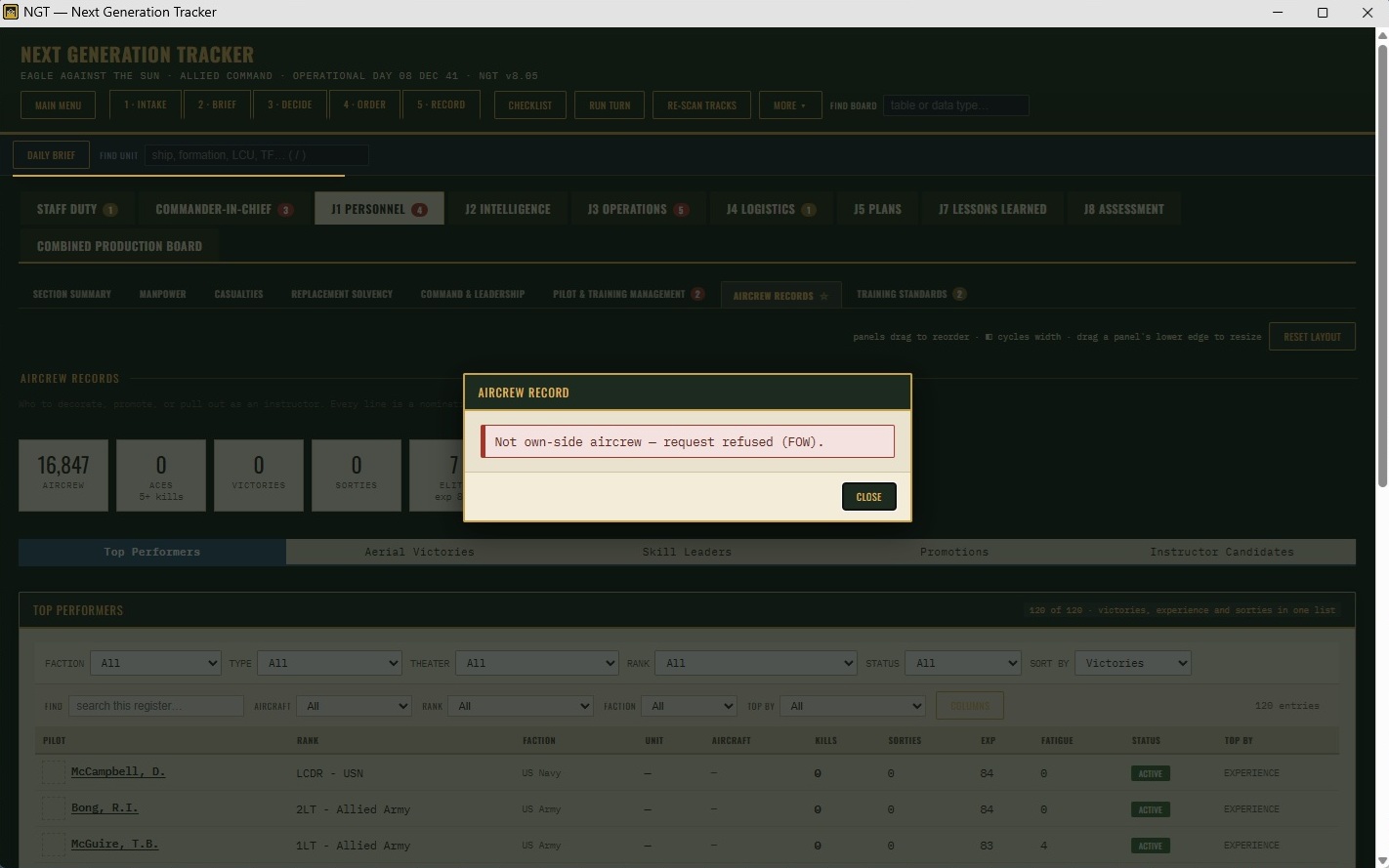This screenshot has height=868, width=1389.
Task: Open the Casualties sub-tab
Action: pos(239,294)
